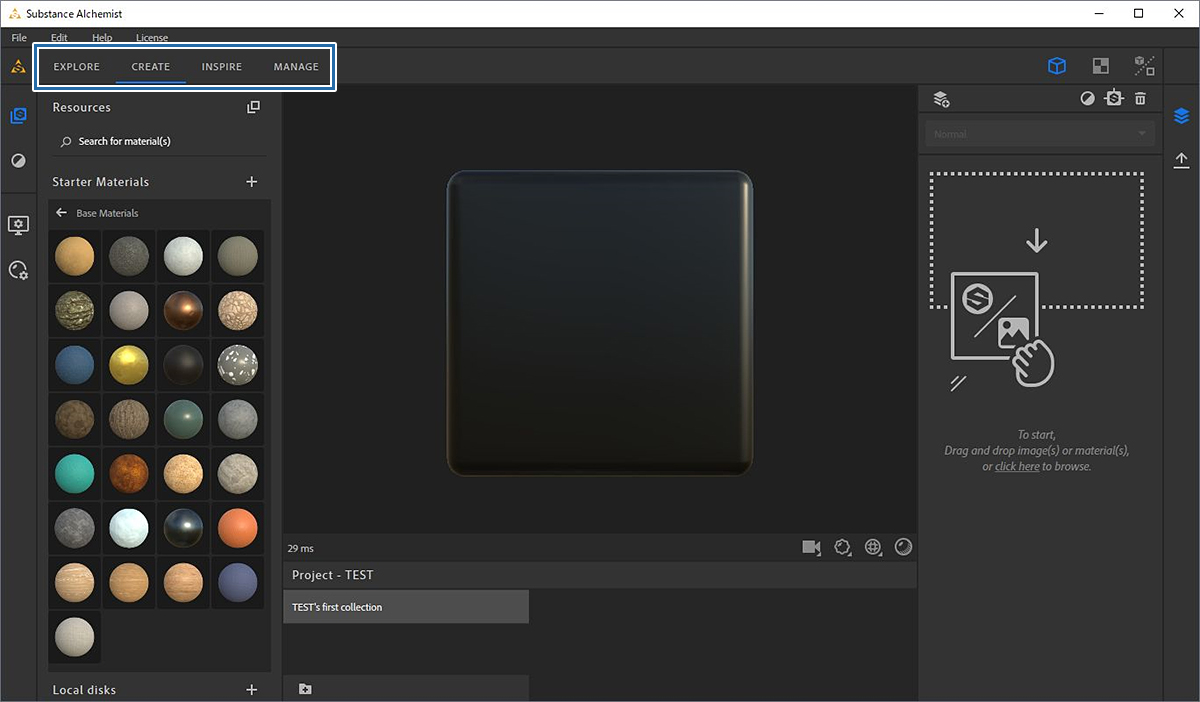This screenshot has height=702, width=1200.
Task: Select the blue fabric material thumbnail
Action: point(75,365)
